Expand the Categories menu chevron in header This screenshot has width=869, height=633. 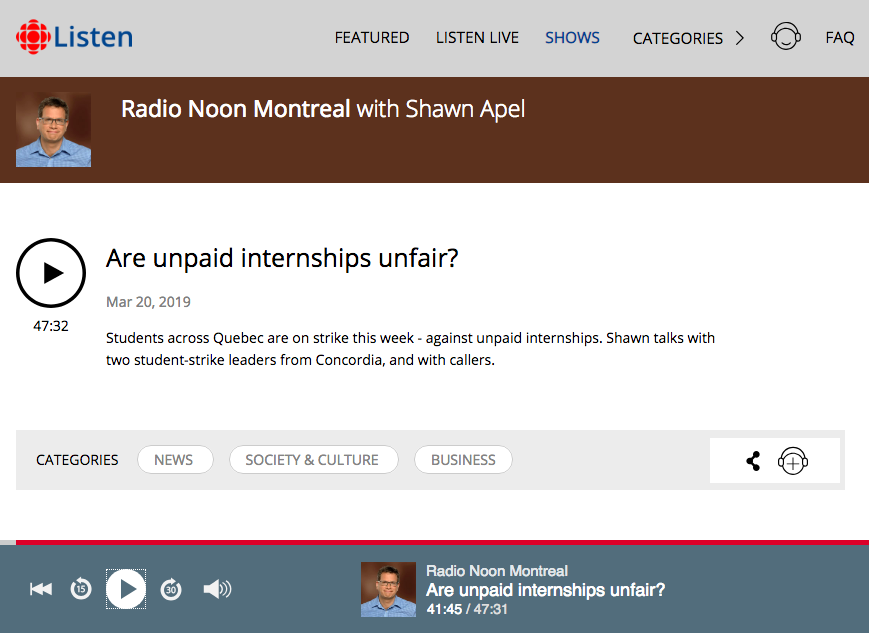pyautogui.click(x=740, y=38)
